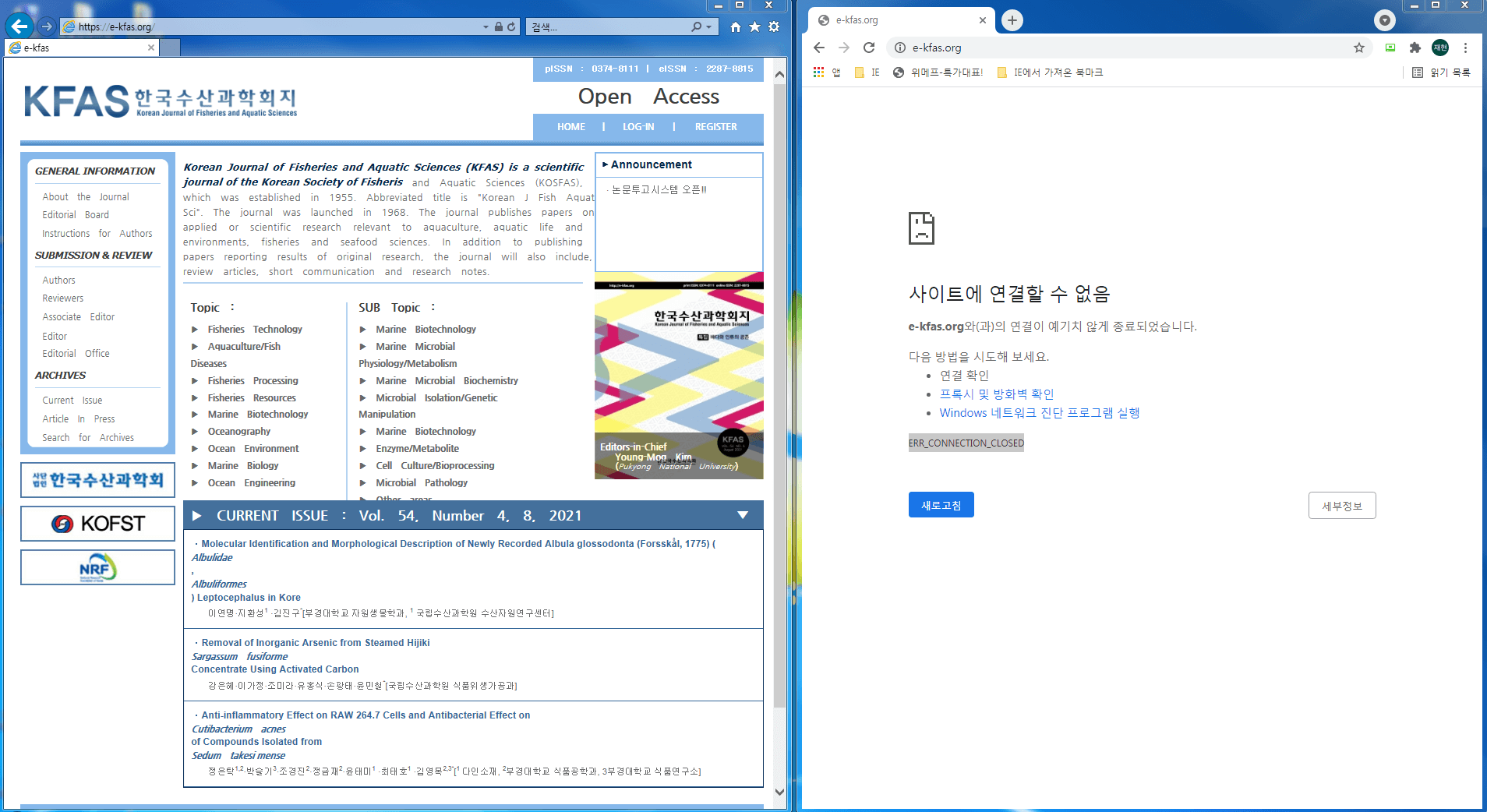
Task: Go back in Chrome window
Action: (x=819, y=48)
